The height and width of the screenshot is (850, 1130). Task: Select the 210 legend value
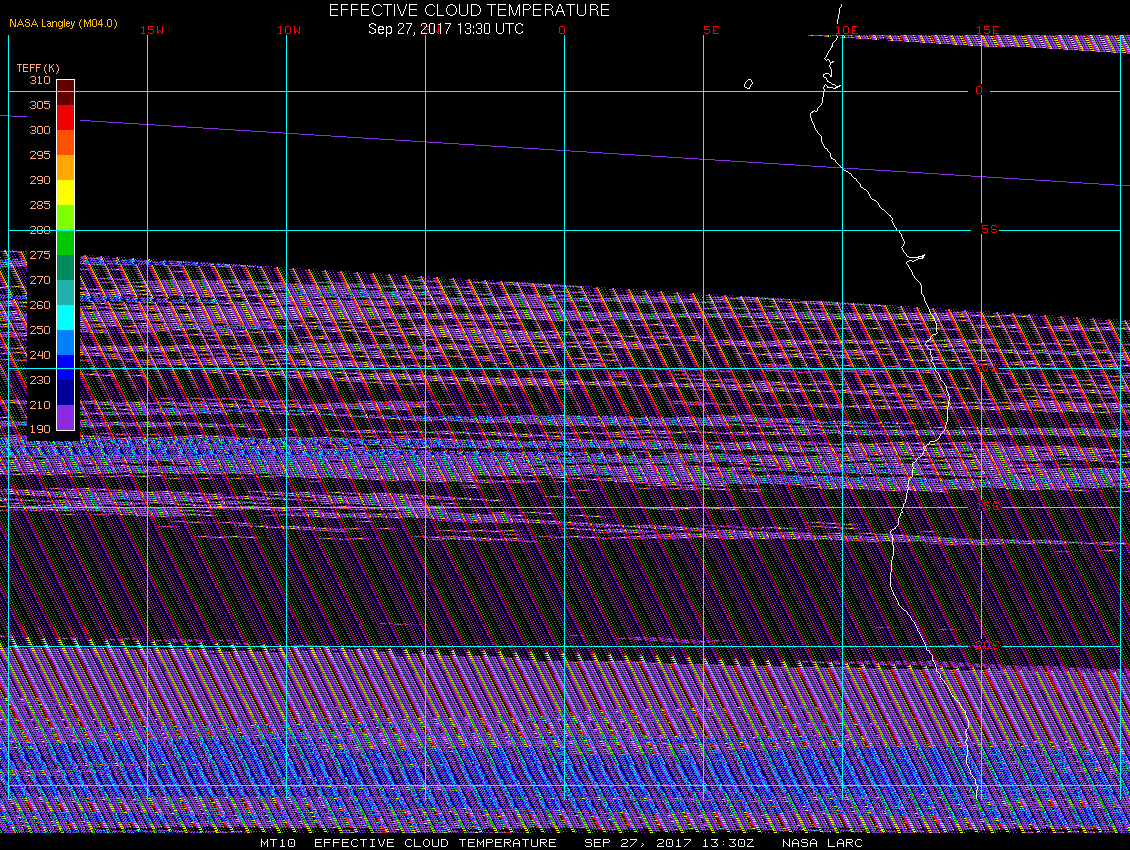point(40,405)
